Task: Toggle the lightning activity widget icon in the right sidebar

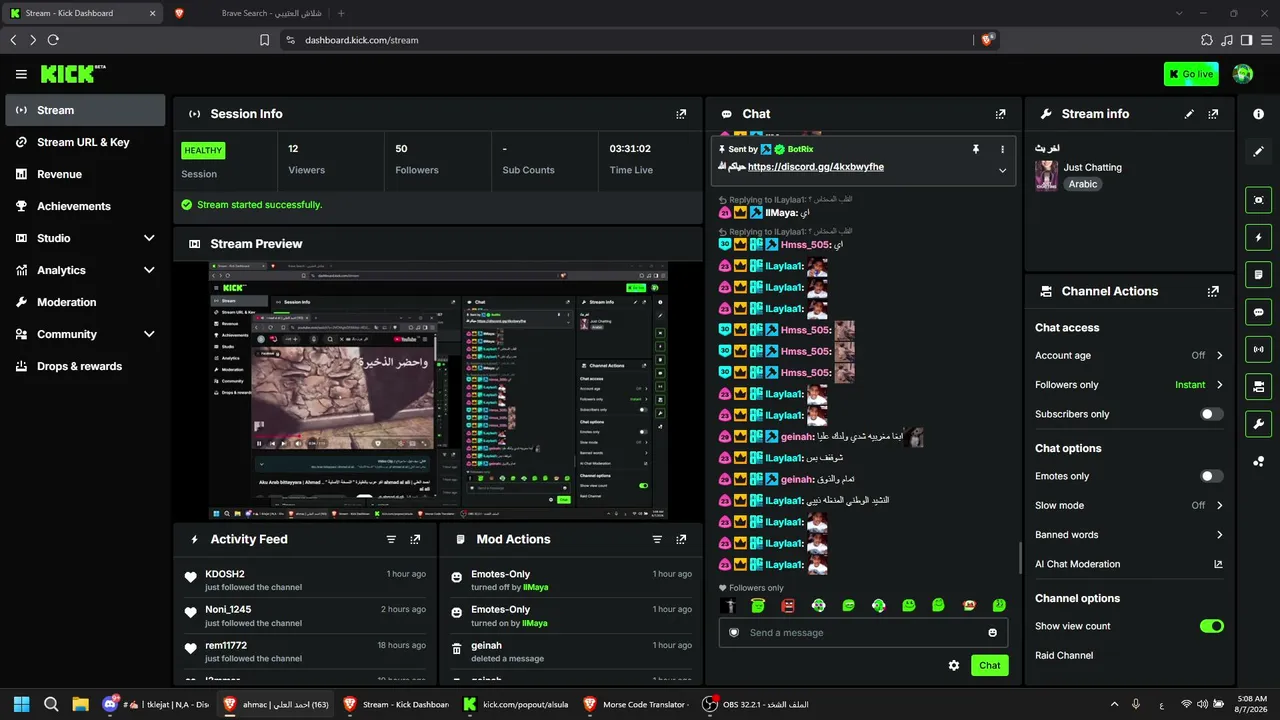Action: click(1258, 237)
